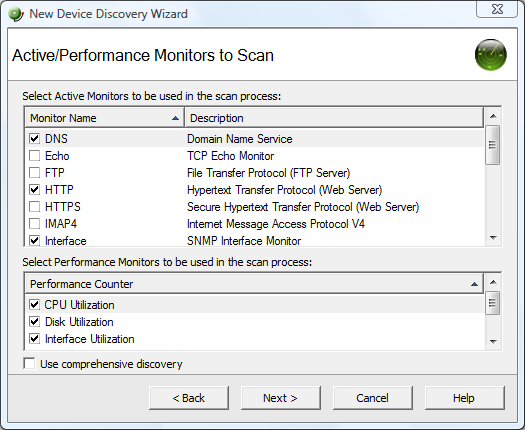Click the performance monitors scrollbar thumb

[493, 303]
